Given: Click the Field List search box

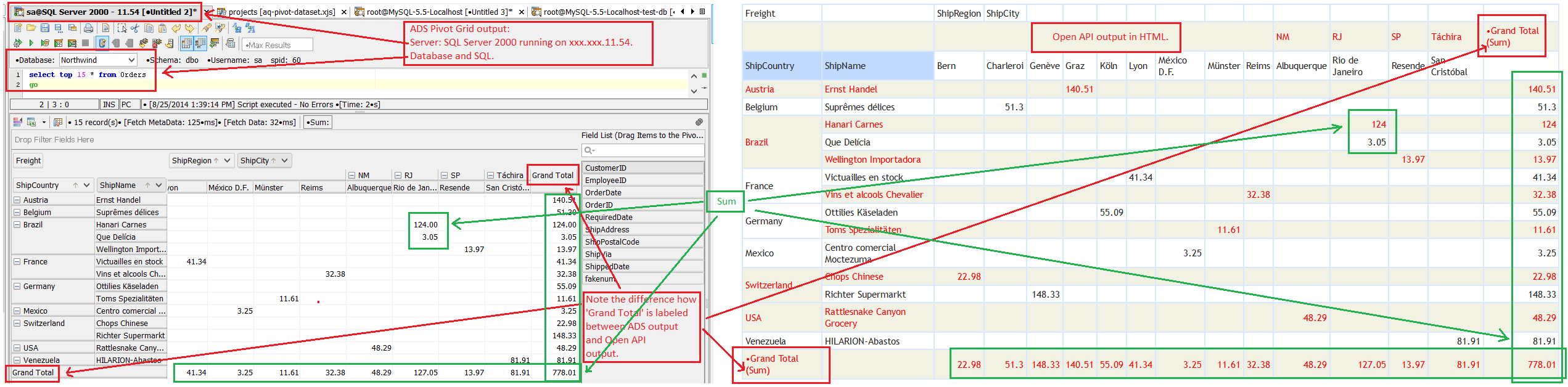Looking at the screenshot, I should point(643,150).
